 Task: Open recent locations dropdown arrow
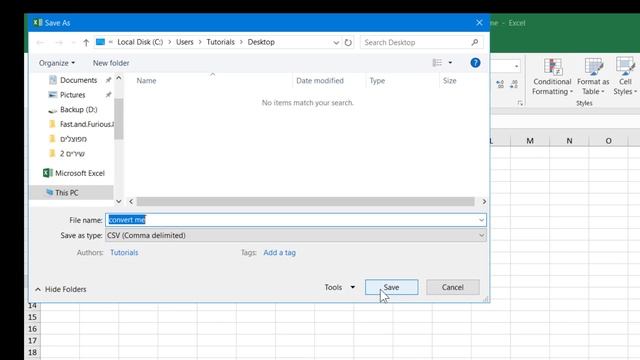click(73, 42)
